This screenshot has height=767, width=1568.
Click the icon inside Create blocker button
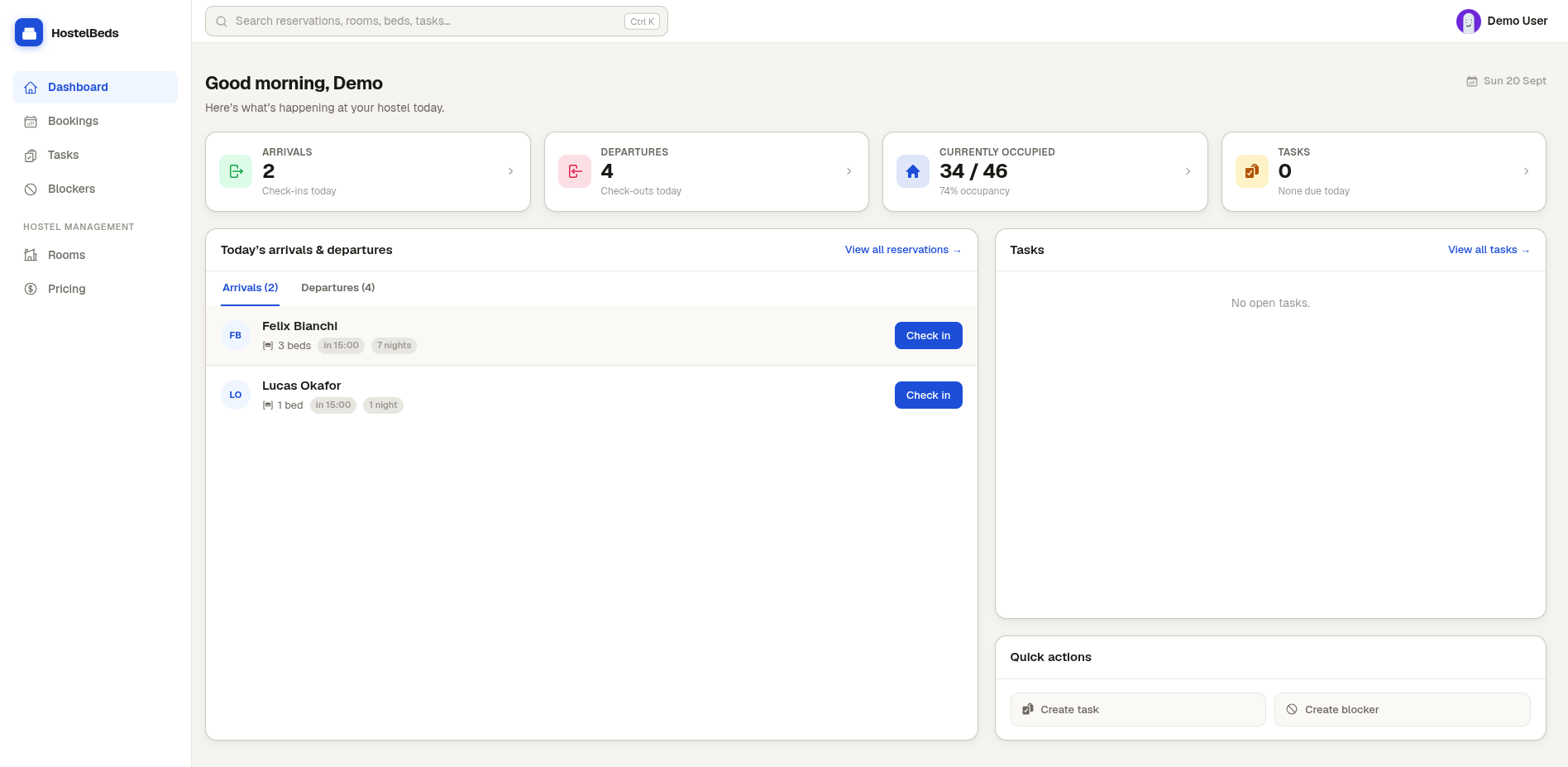point(1292,710)
